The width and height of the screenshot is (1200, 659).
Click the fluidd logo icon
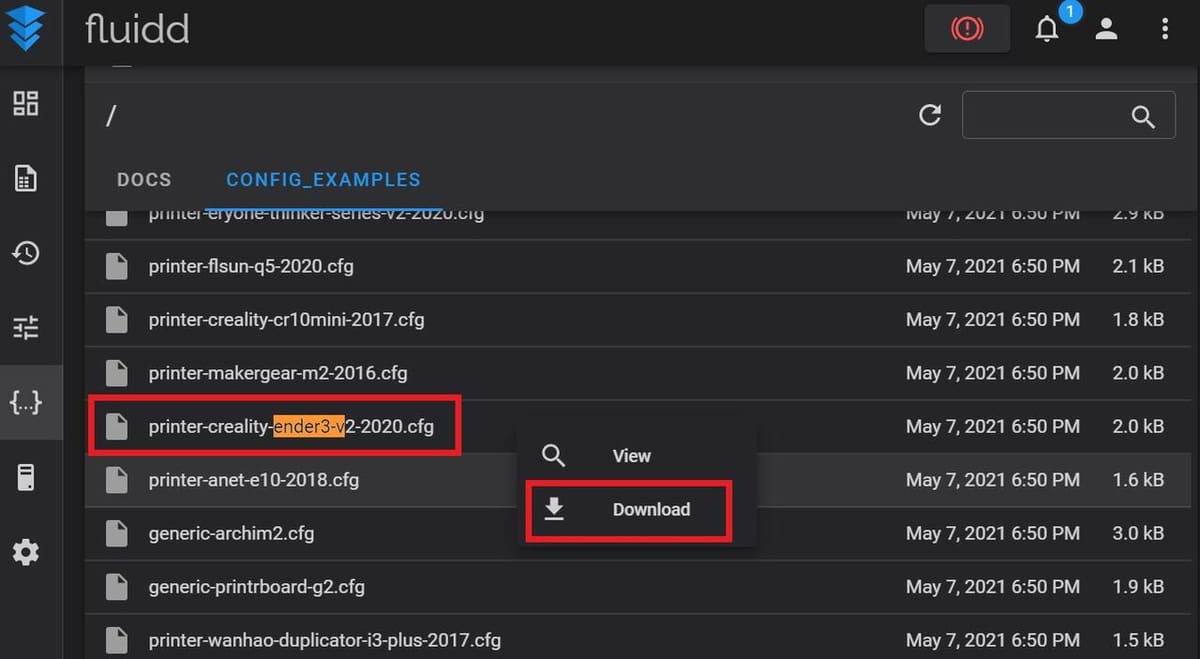tap(24, 29)
